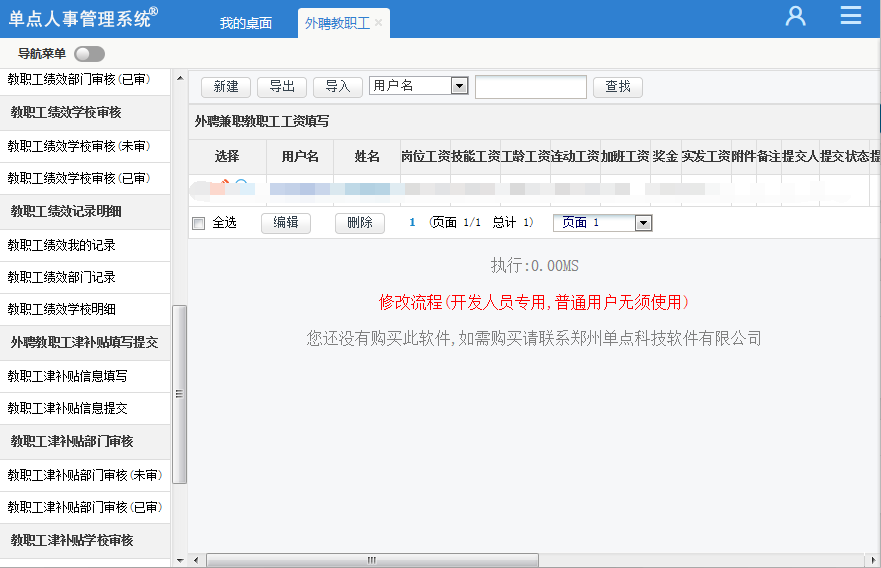This screenshot has height=568, width=881.
Task: Go to page number 1 link
Action: (x=412, y=222)
